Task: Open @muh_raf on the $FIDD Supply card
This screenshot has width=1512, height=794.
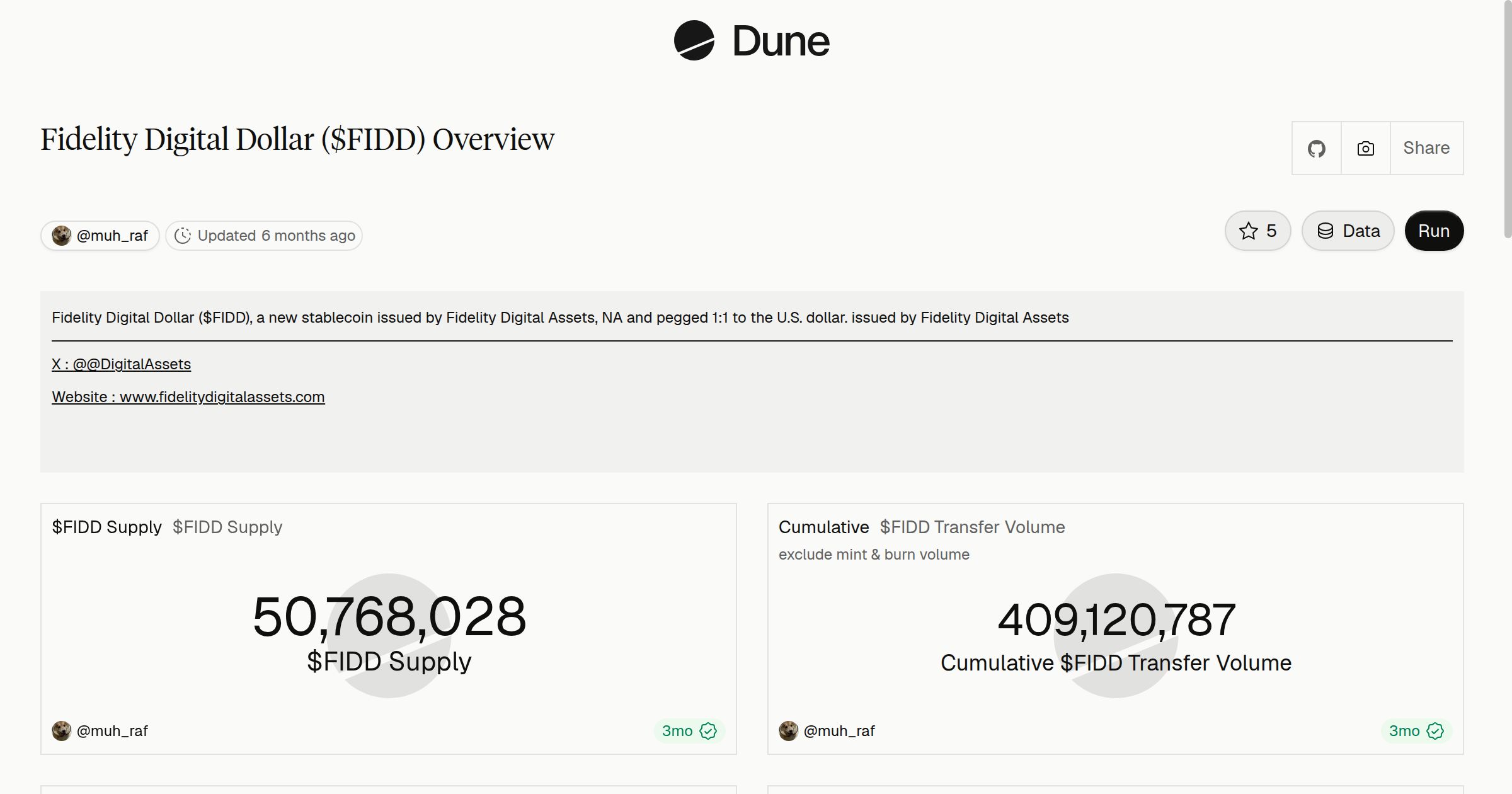Action: [x=100, y=731]
